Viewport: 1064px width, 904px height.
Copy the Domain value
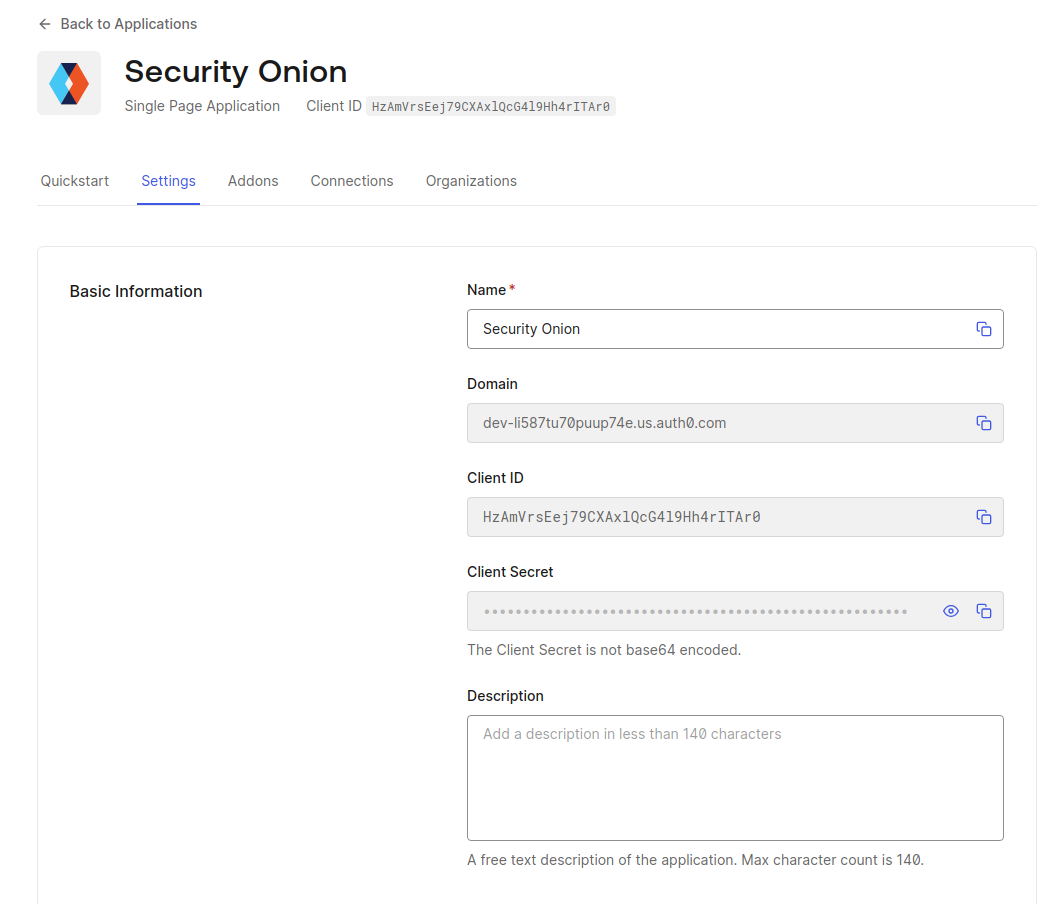(x=984, y=423)
